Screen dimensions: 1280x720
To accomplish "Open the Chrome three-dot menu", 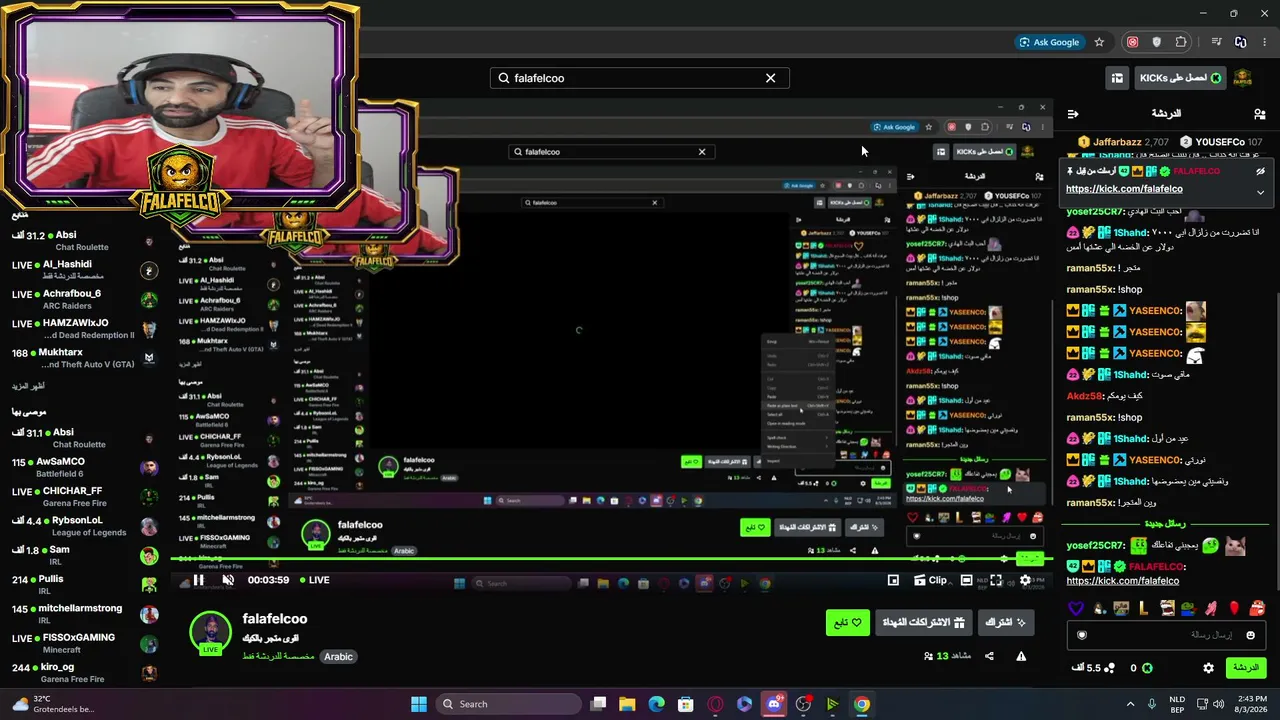I will [1264, 42].
